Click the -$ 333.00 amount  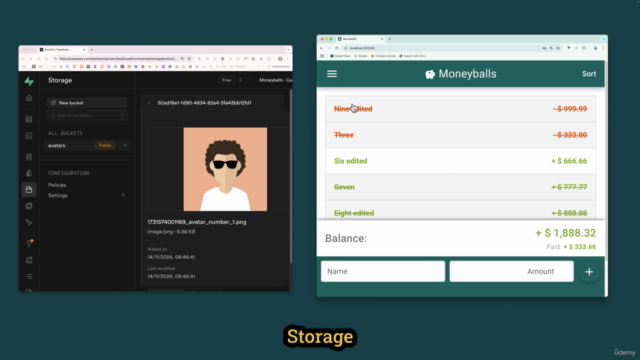570,135
